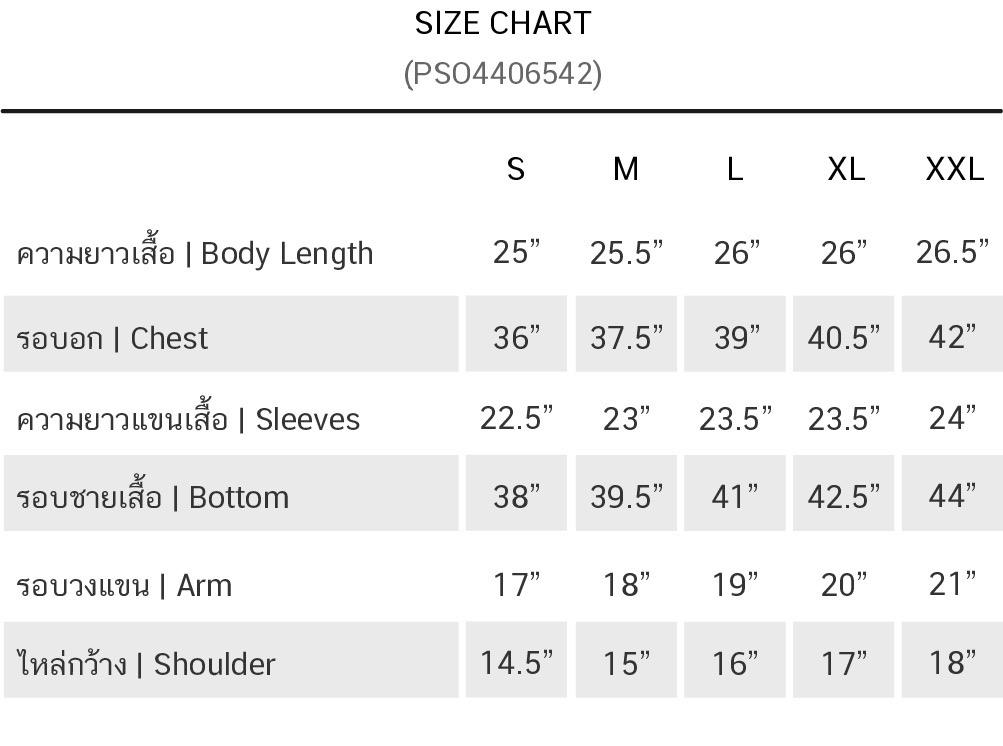Click the Bottom row label

[153, 497]
